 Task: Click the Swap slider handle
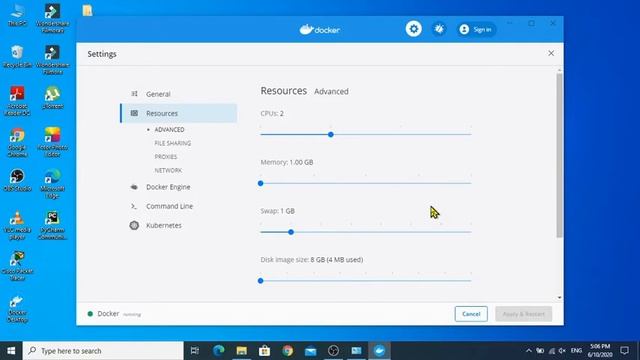pyautogui.click(x=291, y=232)
